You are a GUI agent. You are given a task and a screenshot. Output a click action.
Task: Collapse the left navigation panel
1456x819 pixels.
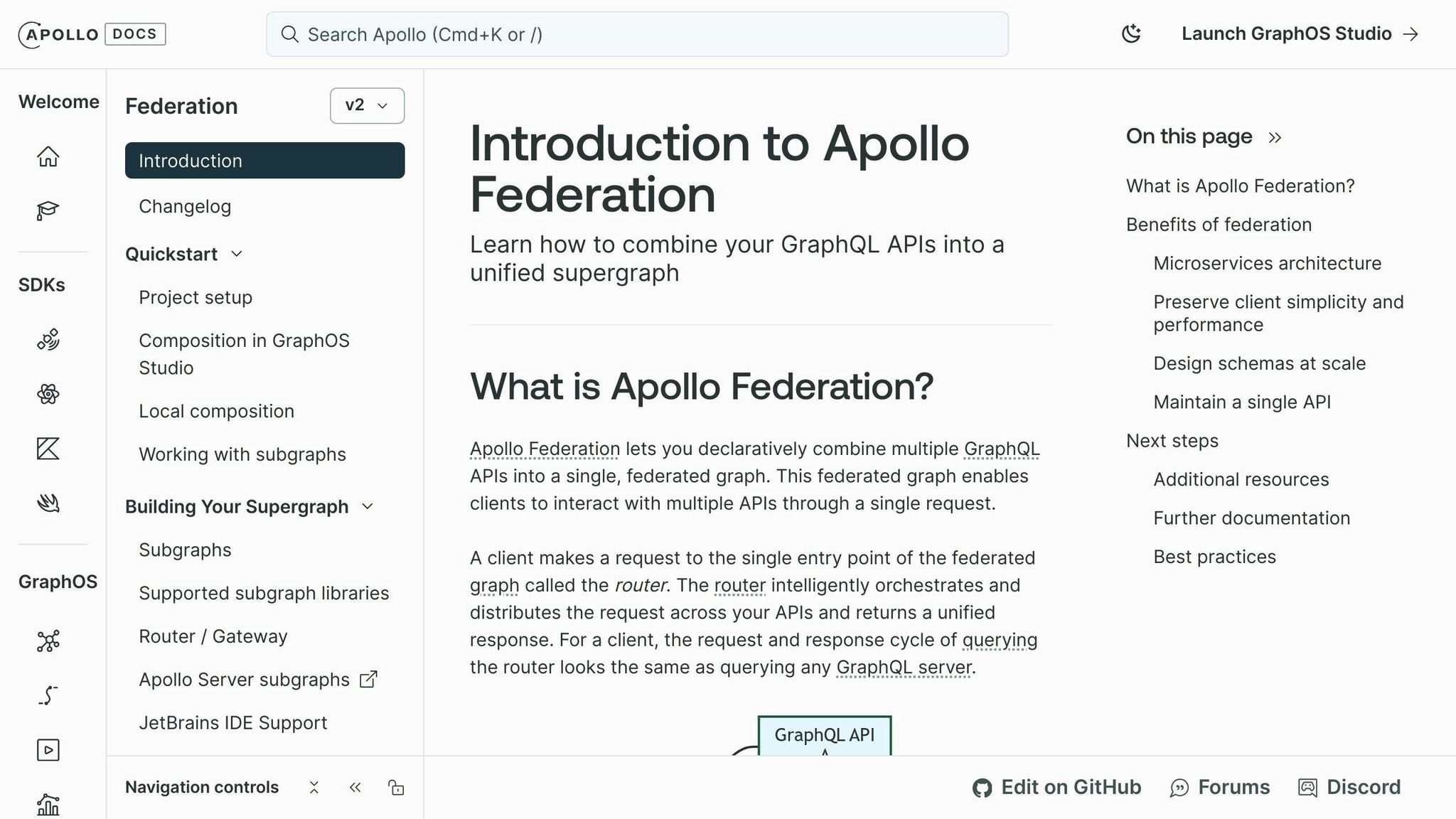[355, 788]
